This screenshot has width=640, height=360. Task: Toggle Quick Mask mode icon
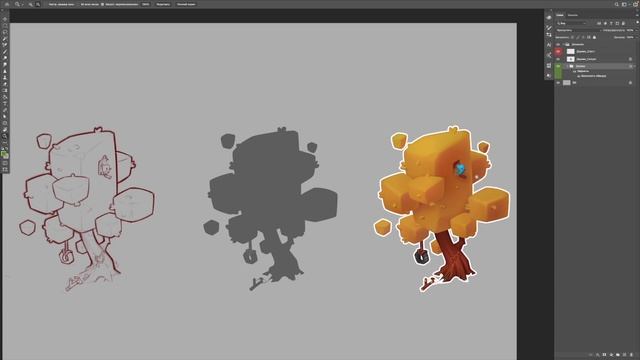point(5,163)
